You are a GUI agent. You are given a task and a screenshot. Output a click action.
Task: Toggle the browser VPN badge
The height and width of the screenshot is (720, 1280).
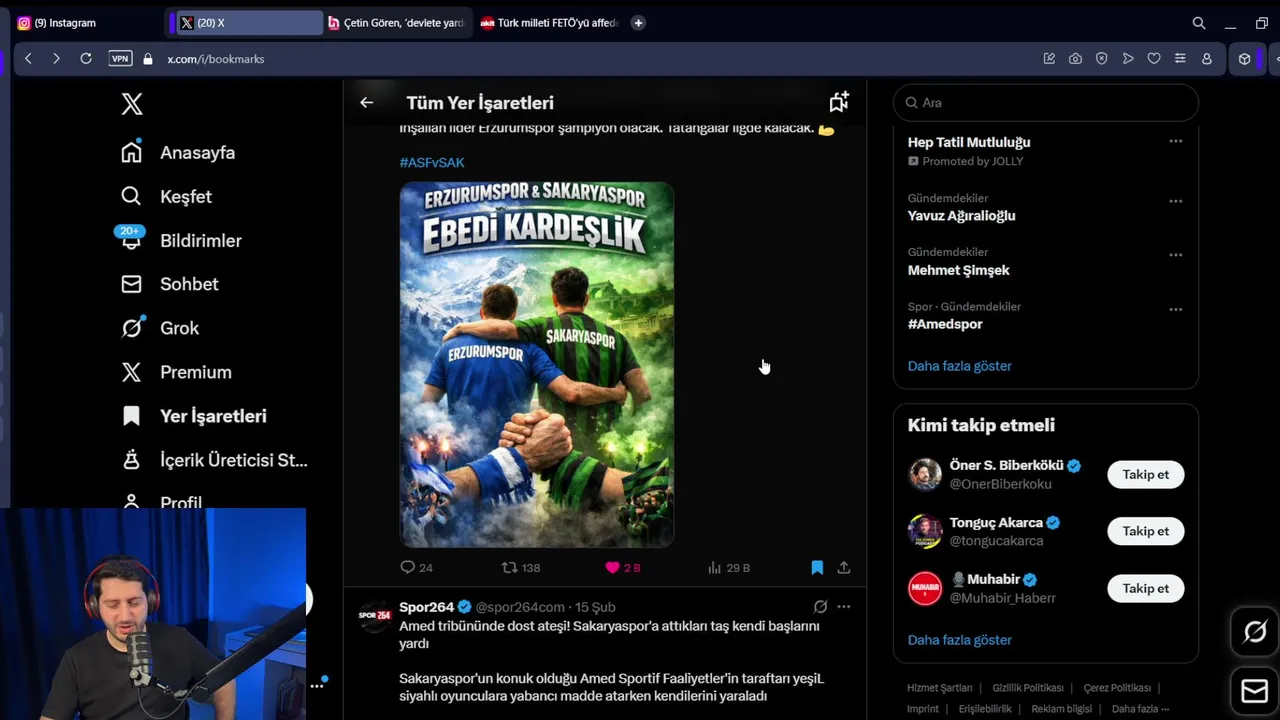click(x=120, y=59)
